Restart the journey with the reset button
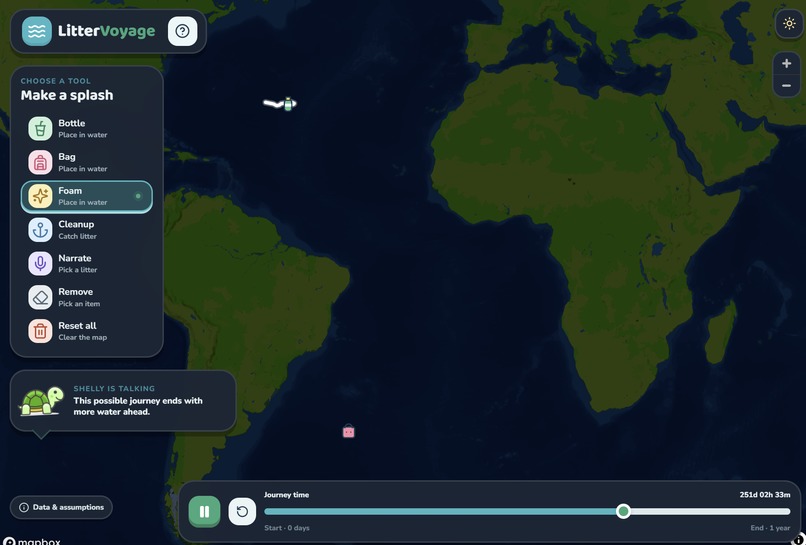The width and height of the screenshot is (806, 545). tap(242, 512)
